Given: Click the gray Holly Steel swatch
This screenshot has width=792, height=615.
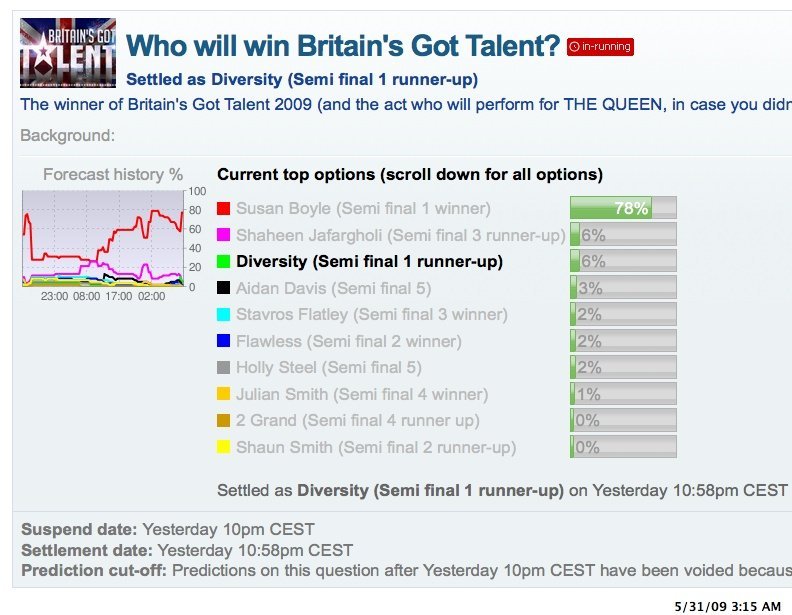Looking at the screenshot, I should [x=223, y=367].
